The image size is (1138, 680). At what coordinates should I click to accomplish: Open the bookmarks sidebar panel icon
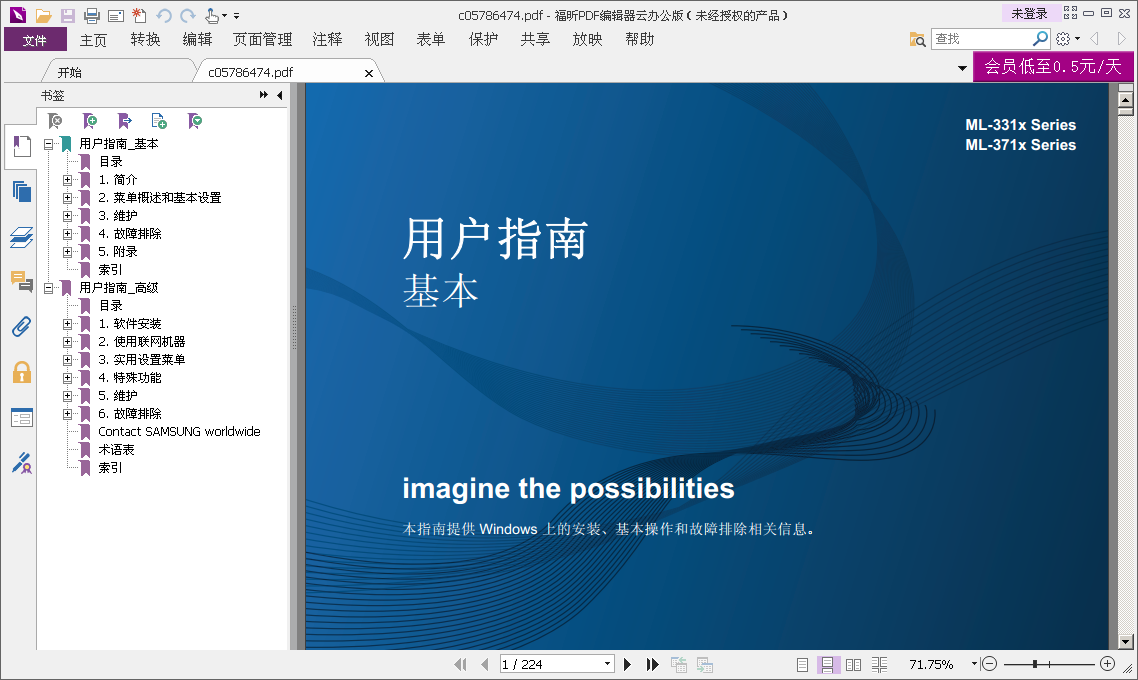21,147
